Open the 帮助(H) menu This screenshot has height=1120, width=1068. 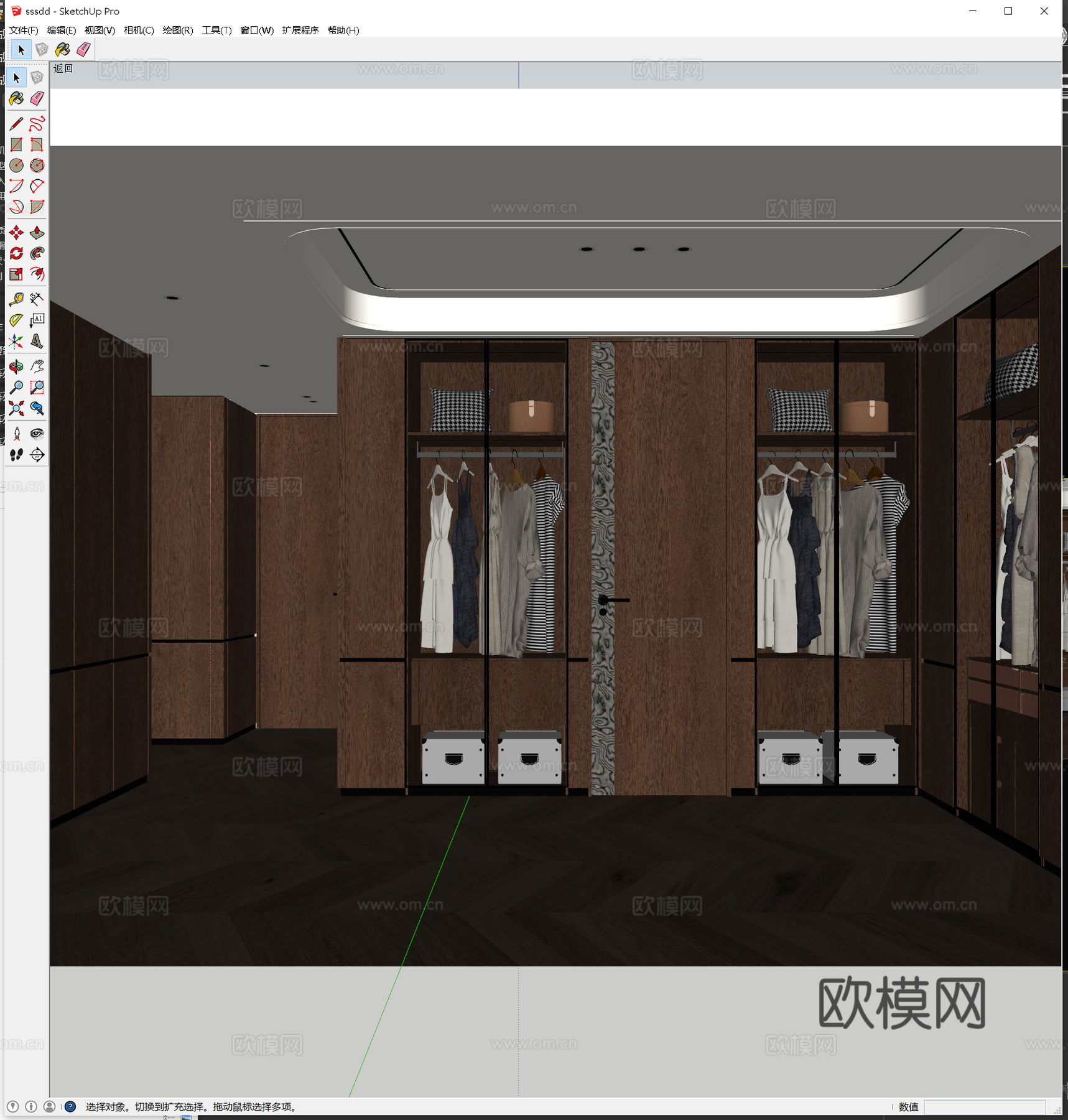point(343,30)
